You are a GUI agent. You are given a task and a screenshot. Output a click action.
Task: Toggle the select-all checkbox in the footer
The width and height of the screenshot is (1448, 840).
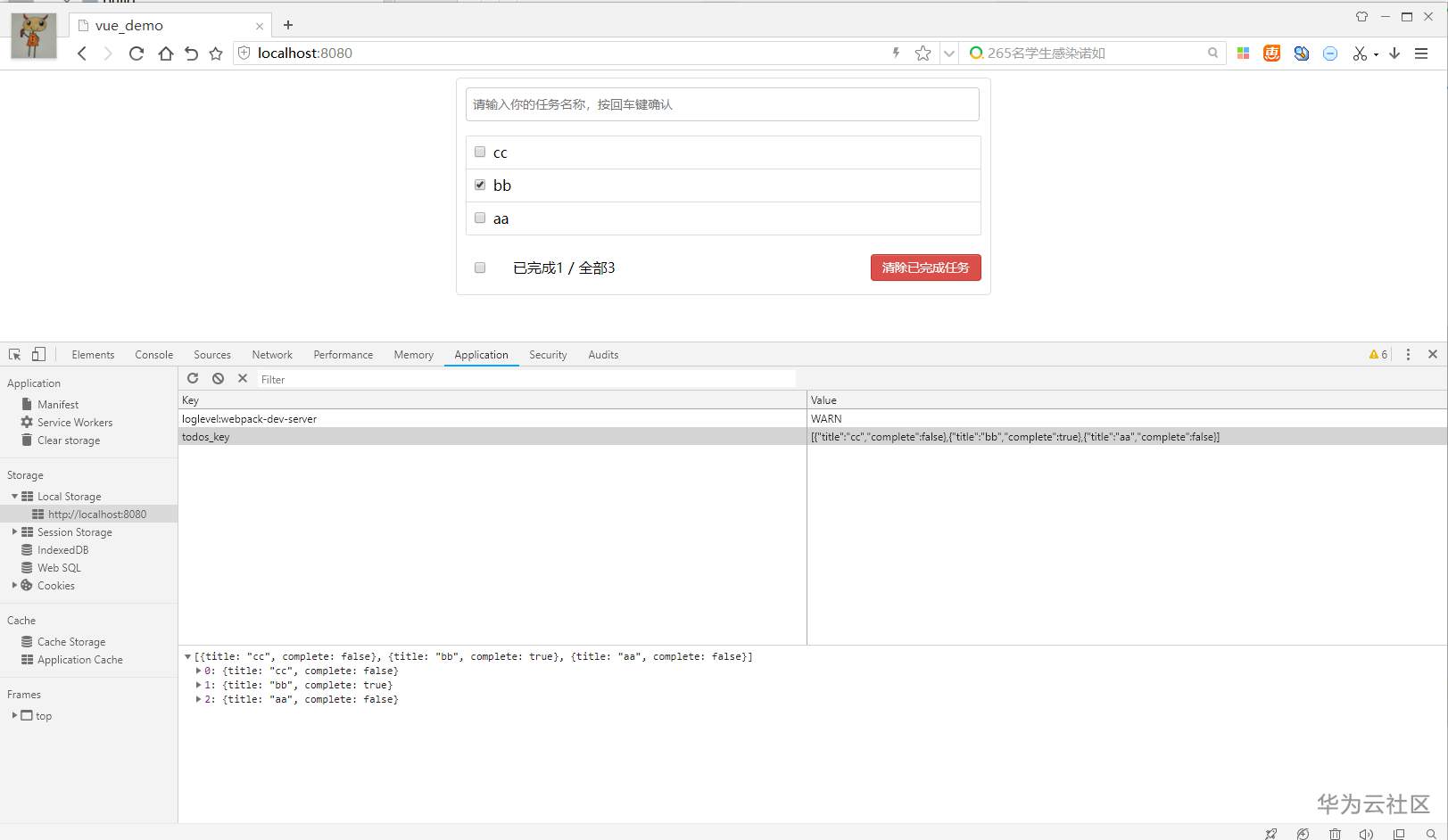pyautogui.click(x=480, y=268)
